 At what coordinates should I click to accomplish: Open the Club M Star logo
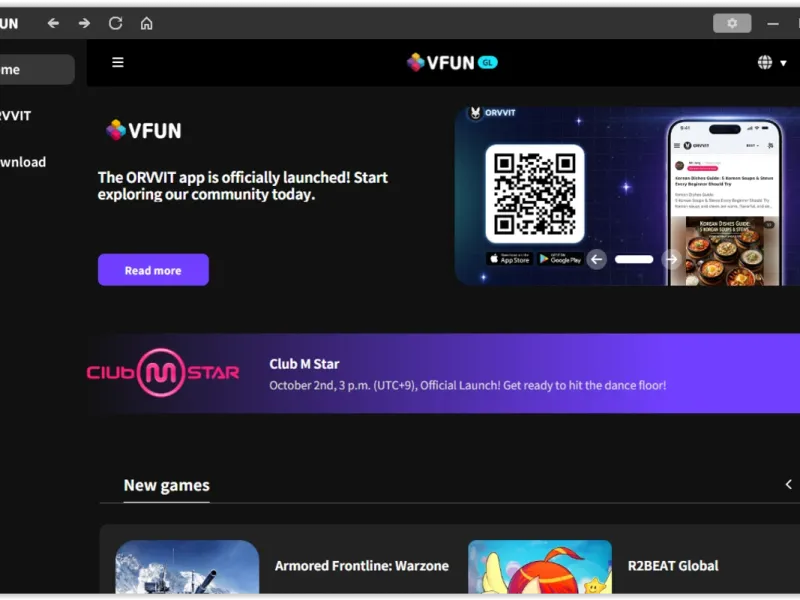point(163,373)
